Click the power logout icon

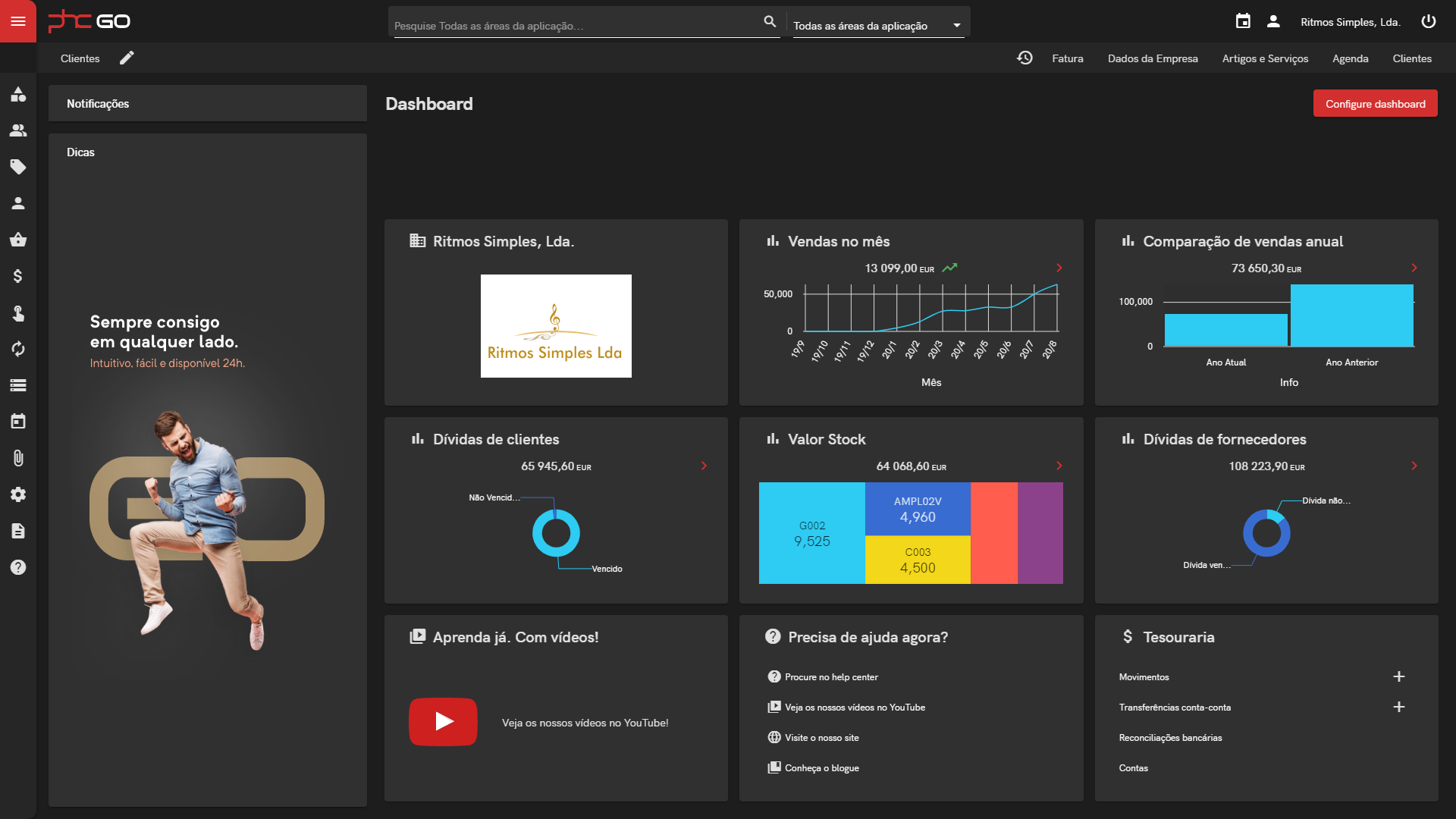click(1428, 21)
